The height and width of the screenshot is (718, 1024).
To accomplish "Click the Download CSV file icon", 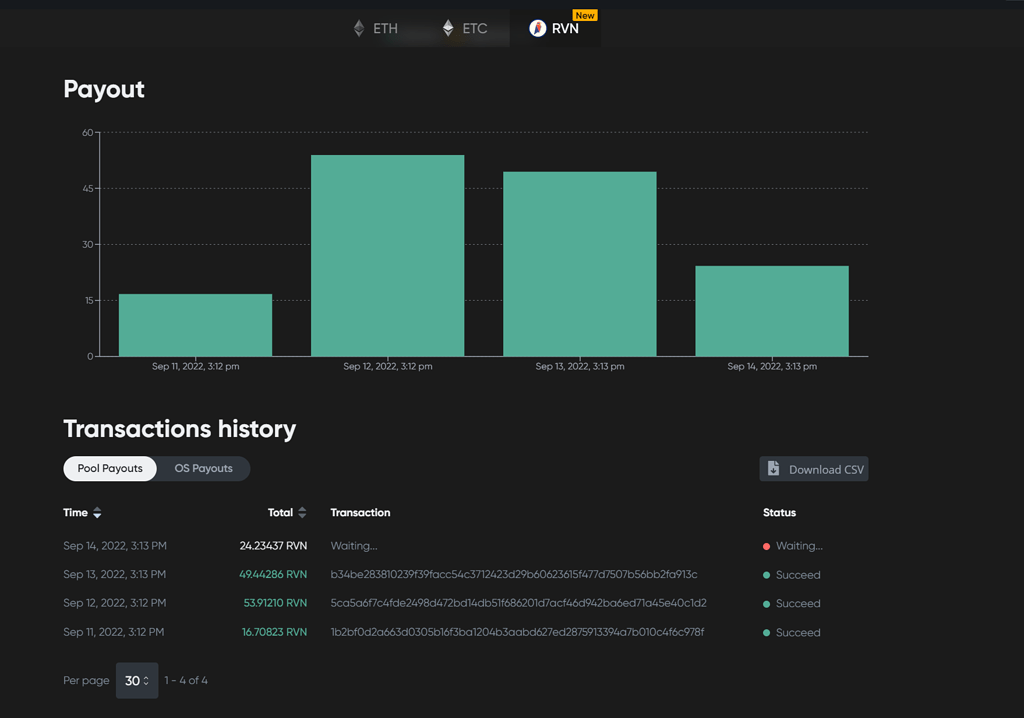I will [773, 468].
